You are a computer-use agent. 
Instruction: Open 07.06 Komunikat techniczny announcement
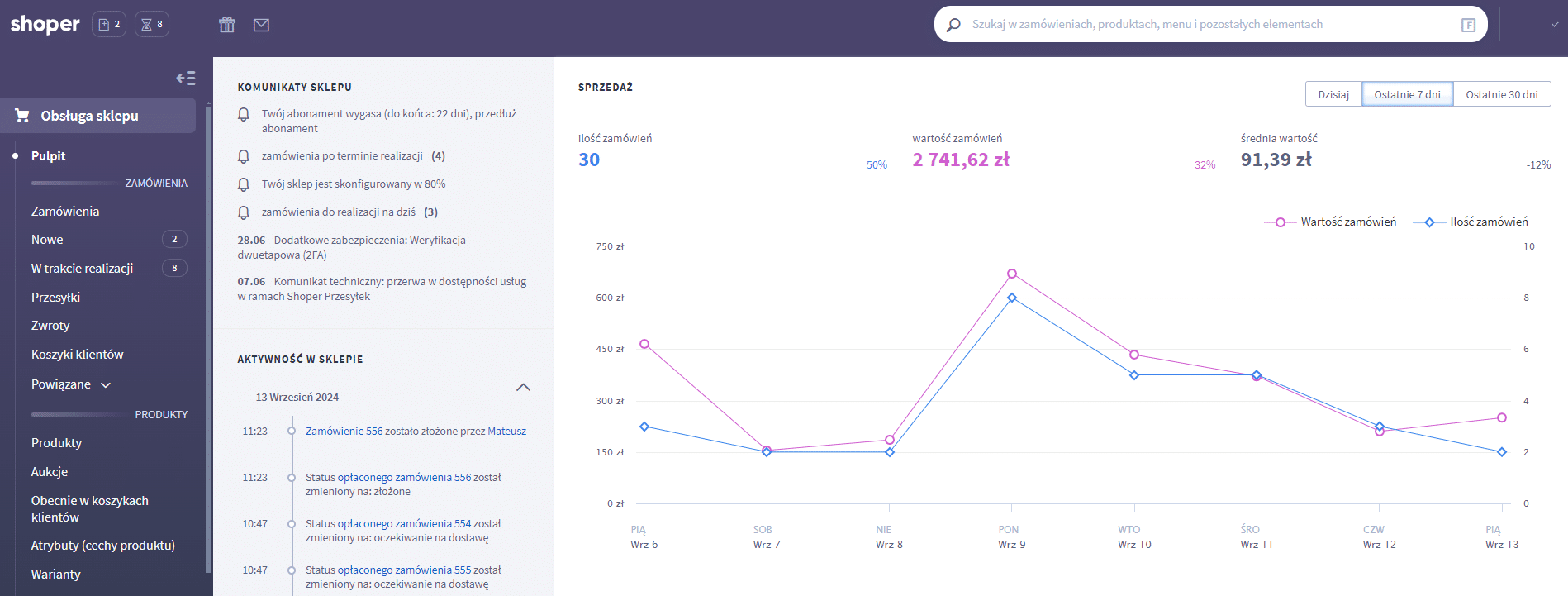[382, 289]
